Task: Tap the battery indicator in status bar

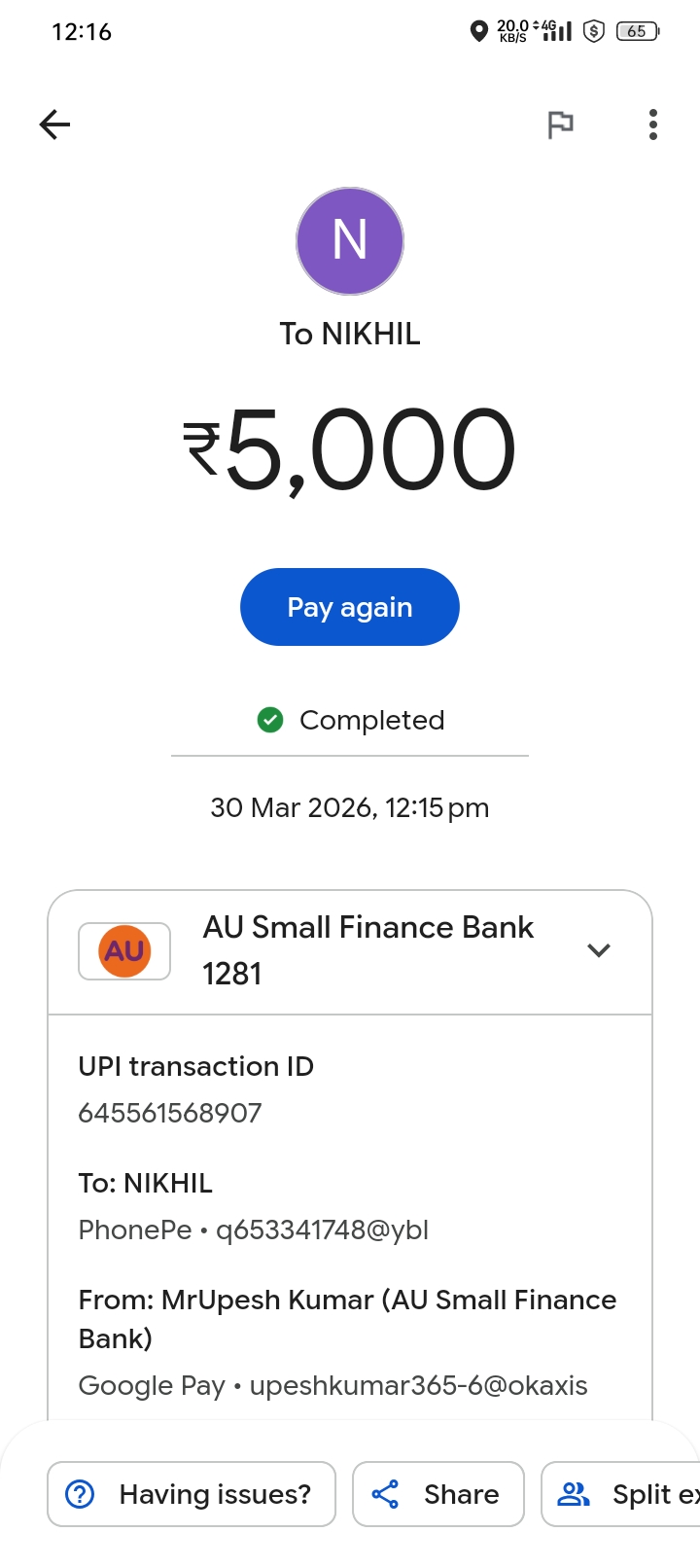Action: tap(638, 31)
